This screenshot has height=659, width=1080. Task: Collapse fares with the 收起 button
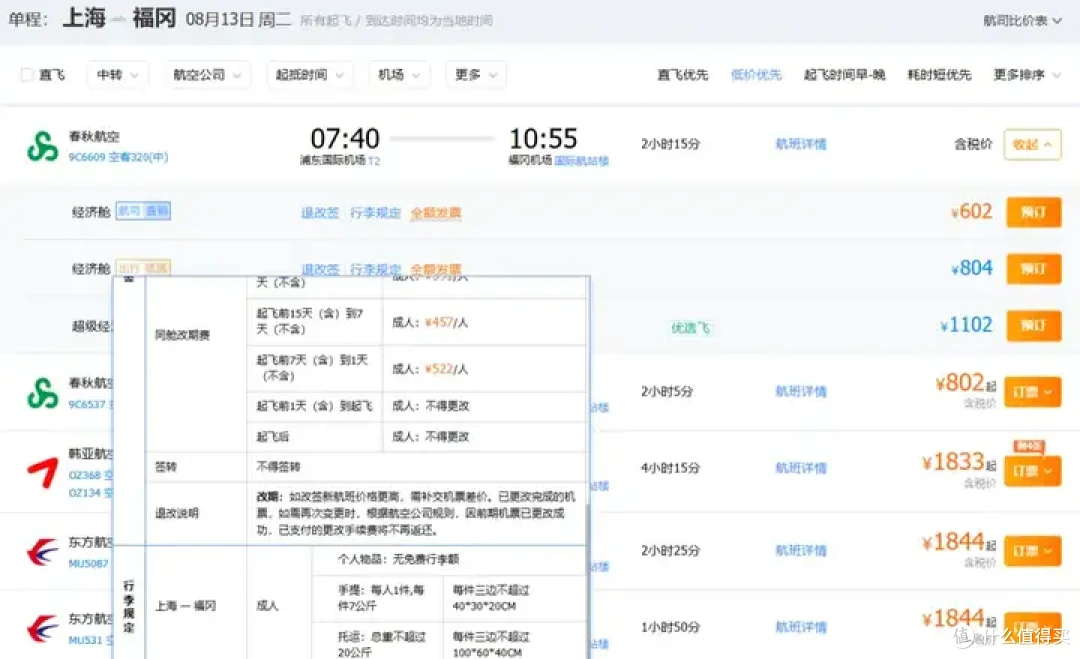point(1032,145)
